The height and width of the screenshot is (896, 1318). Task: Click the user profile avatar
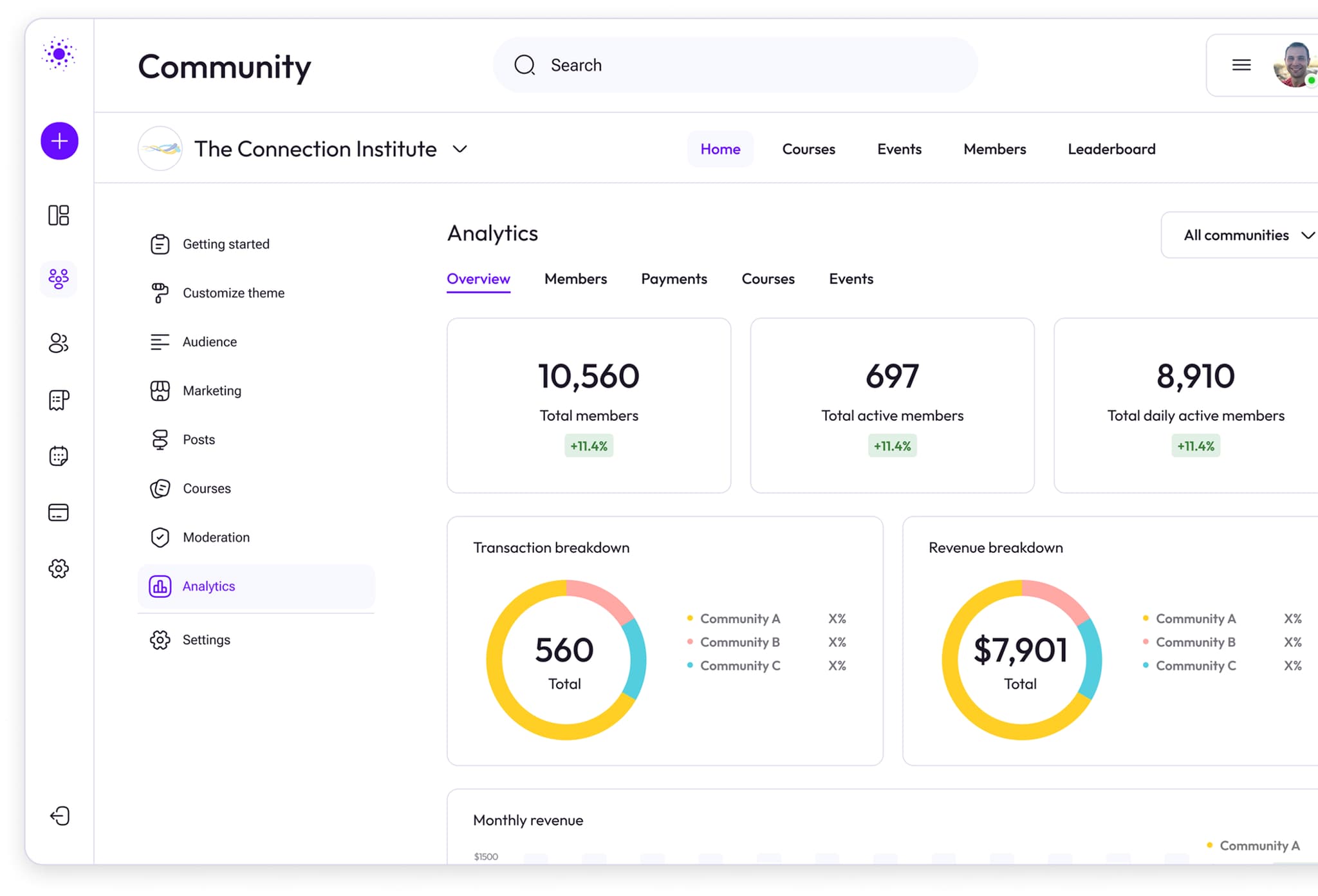click(x=1295, y=65)
